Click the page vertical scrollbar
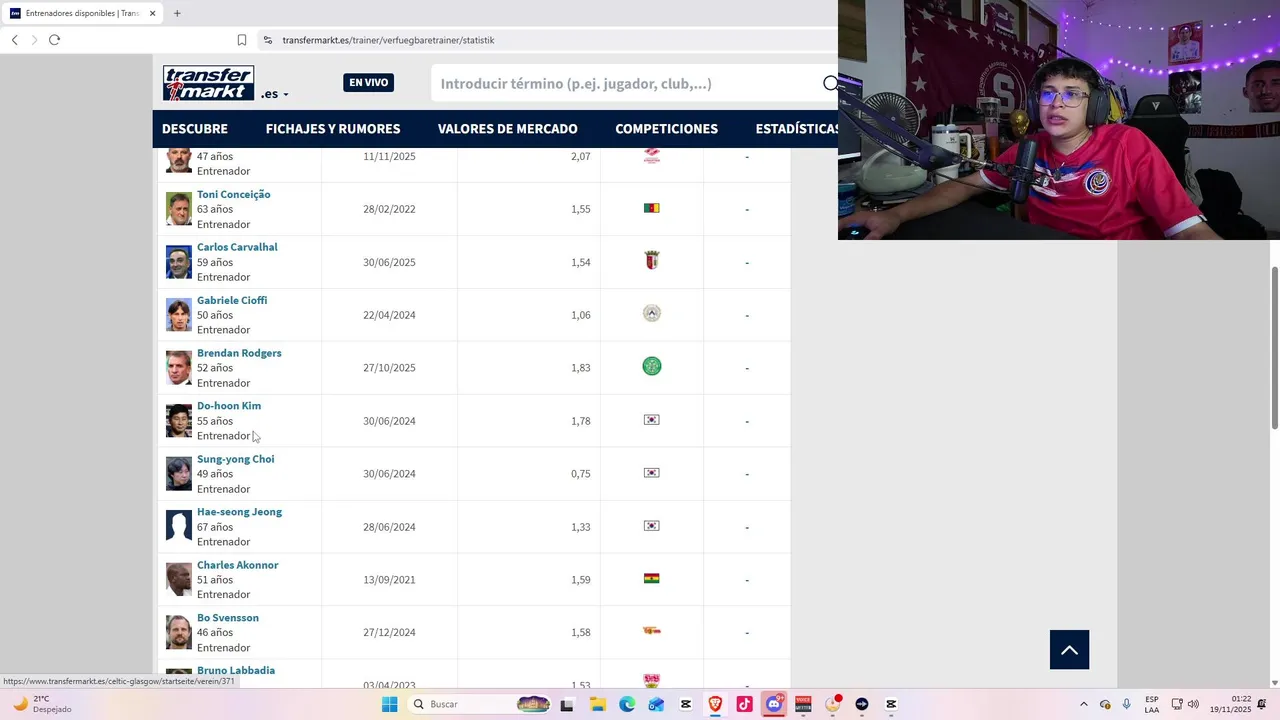This screenshot has height=720, width=1280. coord(1274,349)
